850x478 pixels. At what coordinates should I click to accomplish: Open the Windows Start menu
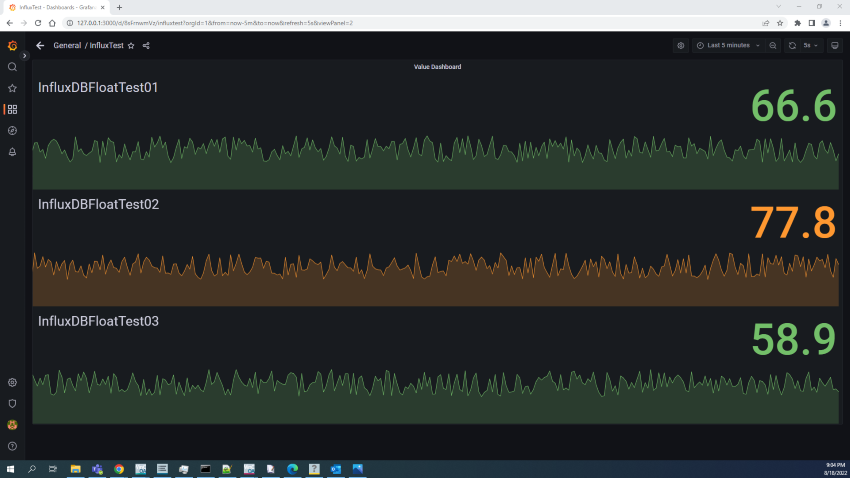[x=10, y=469]
